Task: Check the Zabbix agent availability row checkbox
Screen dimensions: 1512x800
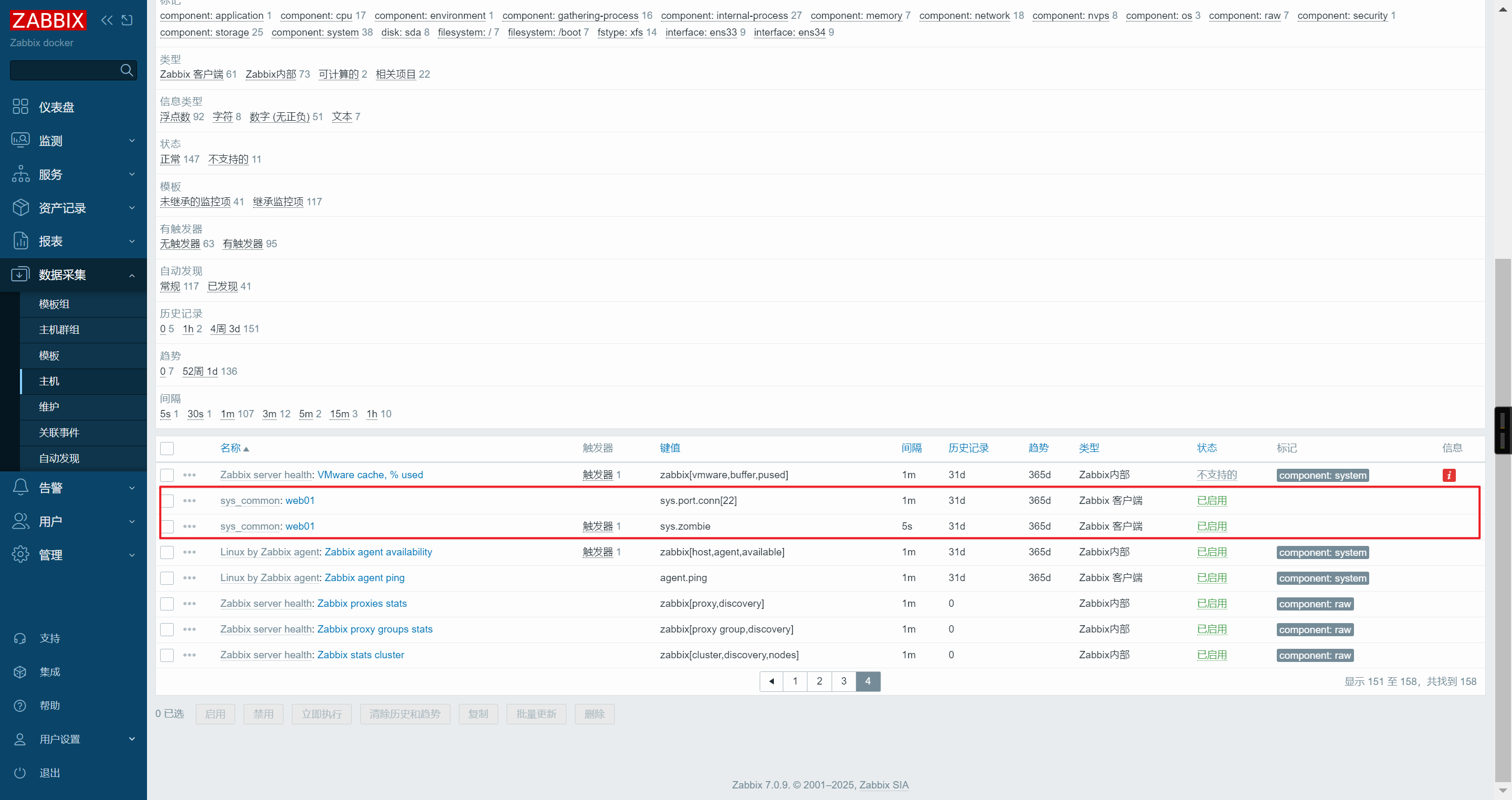Action: (x=167, y=552)
